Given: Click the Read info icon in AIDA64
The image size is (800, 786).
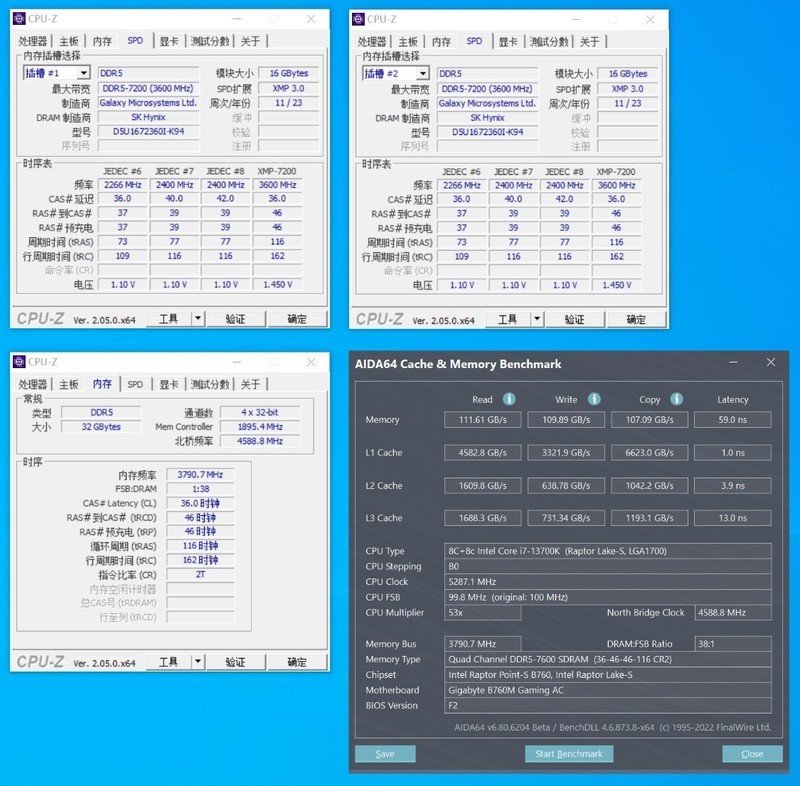Looking at the screenshot, I should point(510,399).
